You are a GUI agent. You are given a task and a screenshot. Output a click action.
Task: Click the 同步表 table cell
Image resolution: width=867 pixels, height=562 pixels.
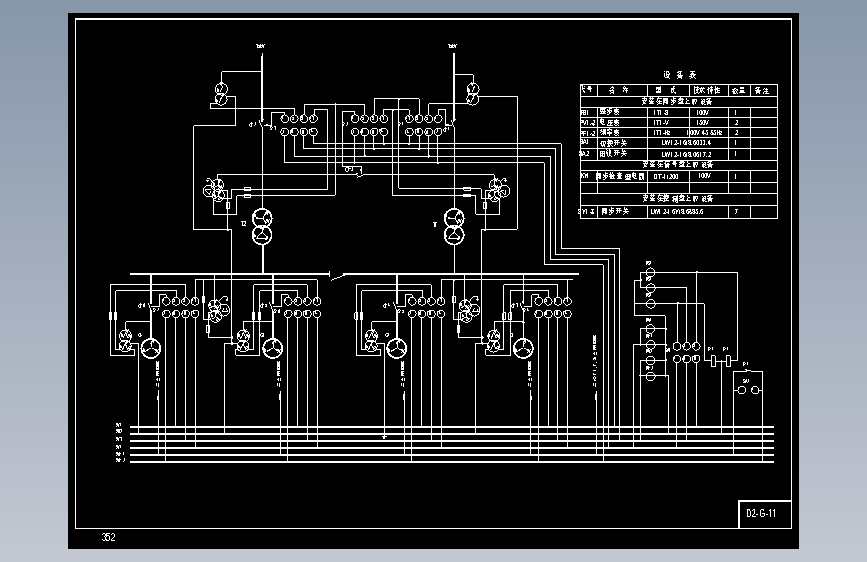click(x=622, y=112)
